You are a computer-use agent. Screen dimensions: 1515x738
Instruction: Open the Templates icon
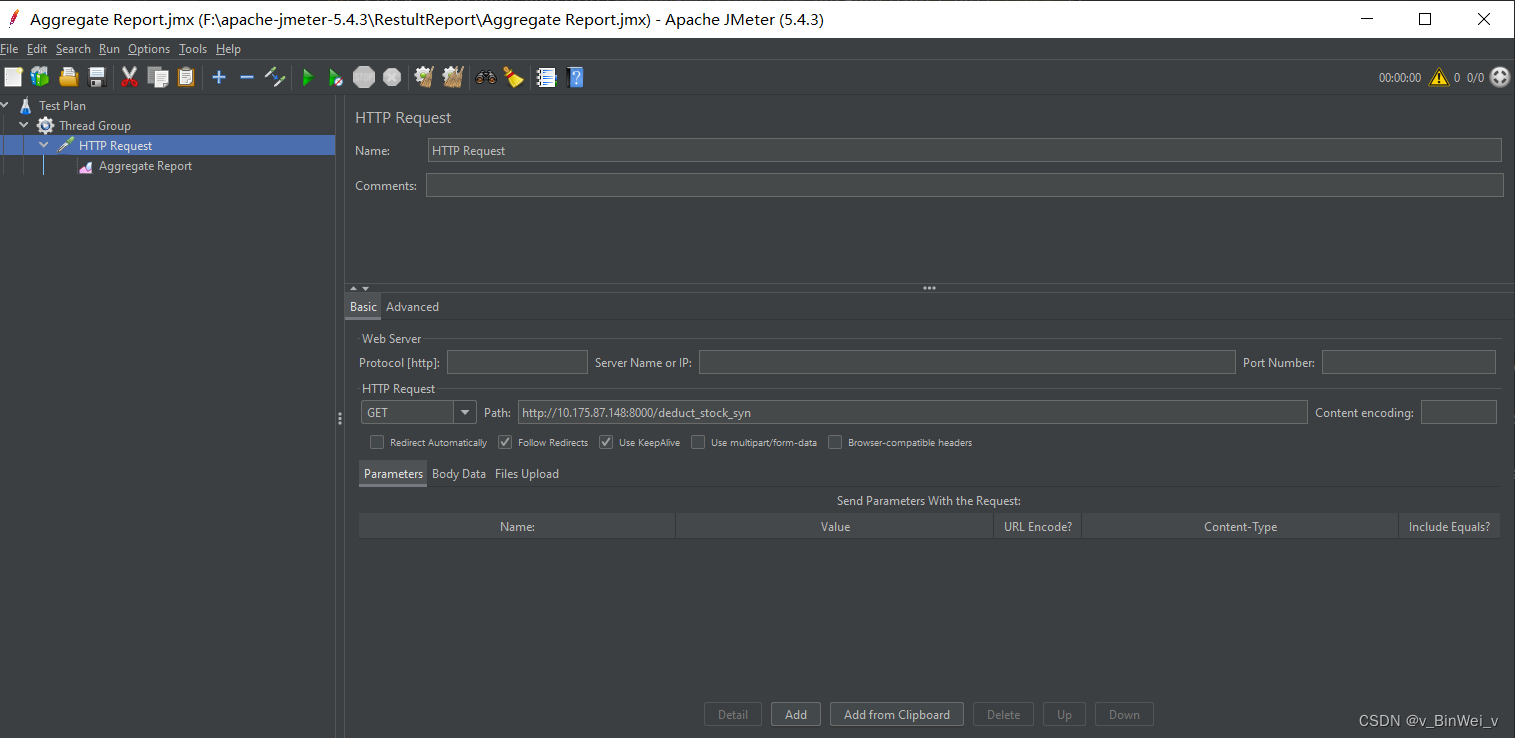click(40, 77)
